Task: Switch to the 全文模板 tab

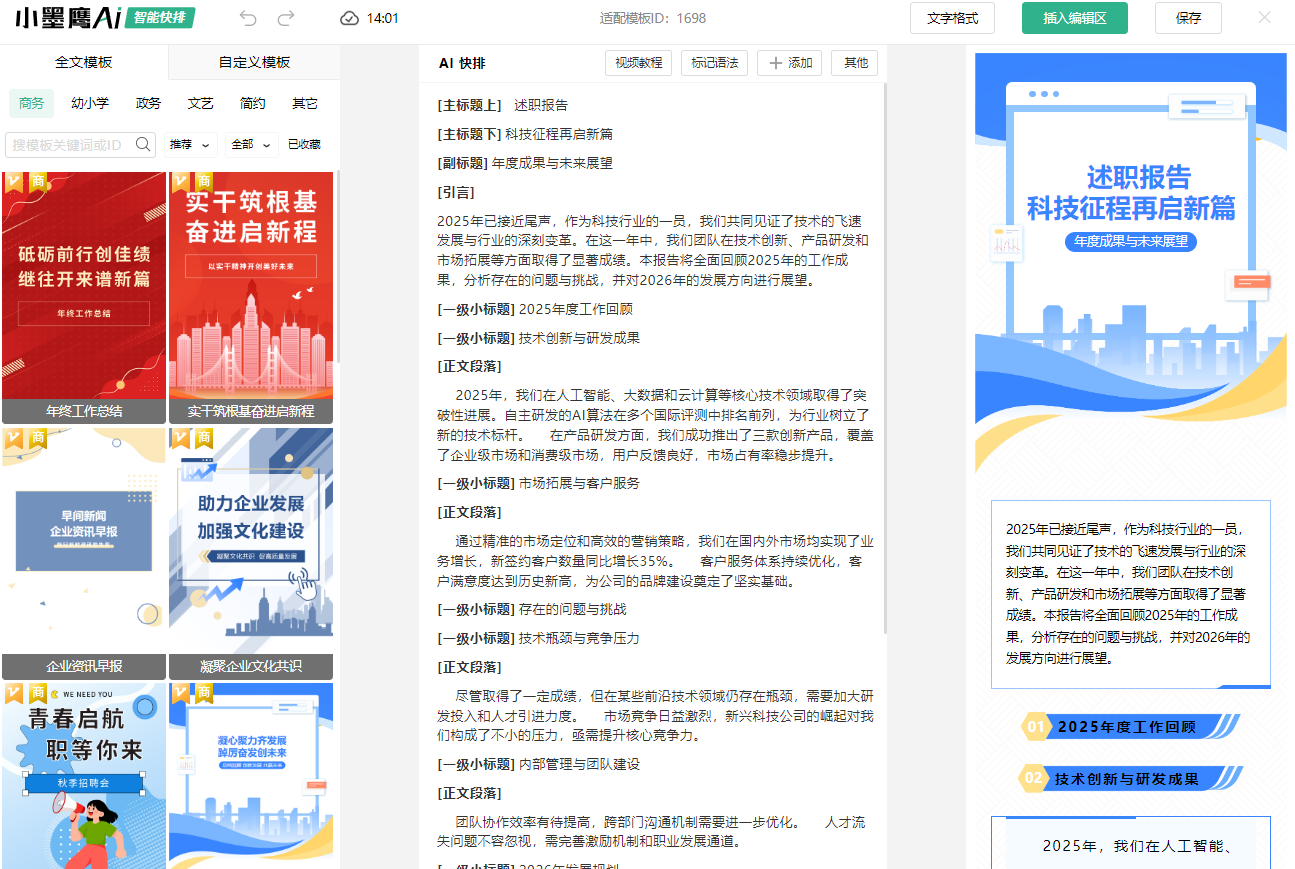Action: (84, 62)
